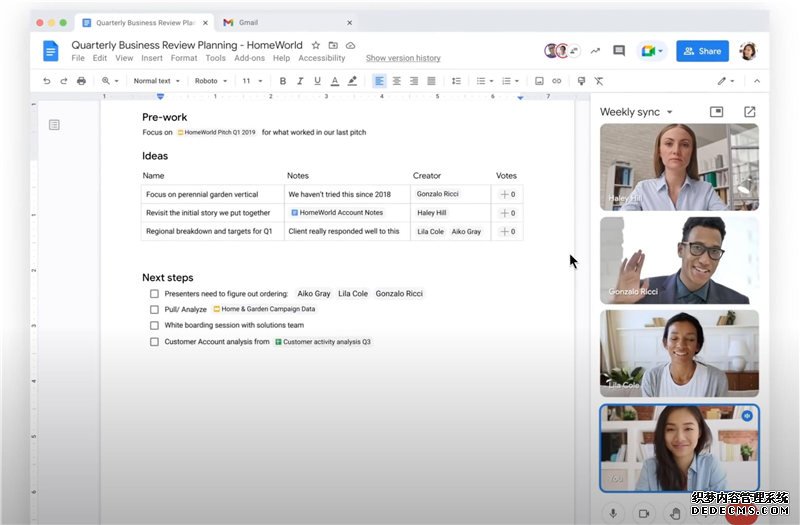Open the Tools menu
Viewport: 800px width, 525px height.
pyautogui.click(x=215, y=58)
